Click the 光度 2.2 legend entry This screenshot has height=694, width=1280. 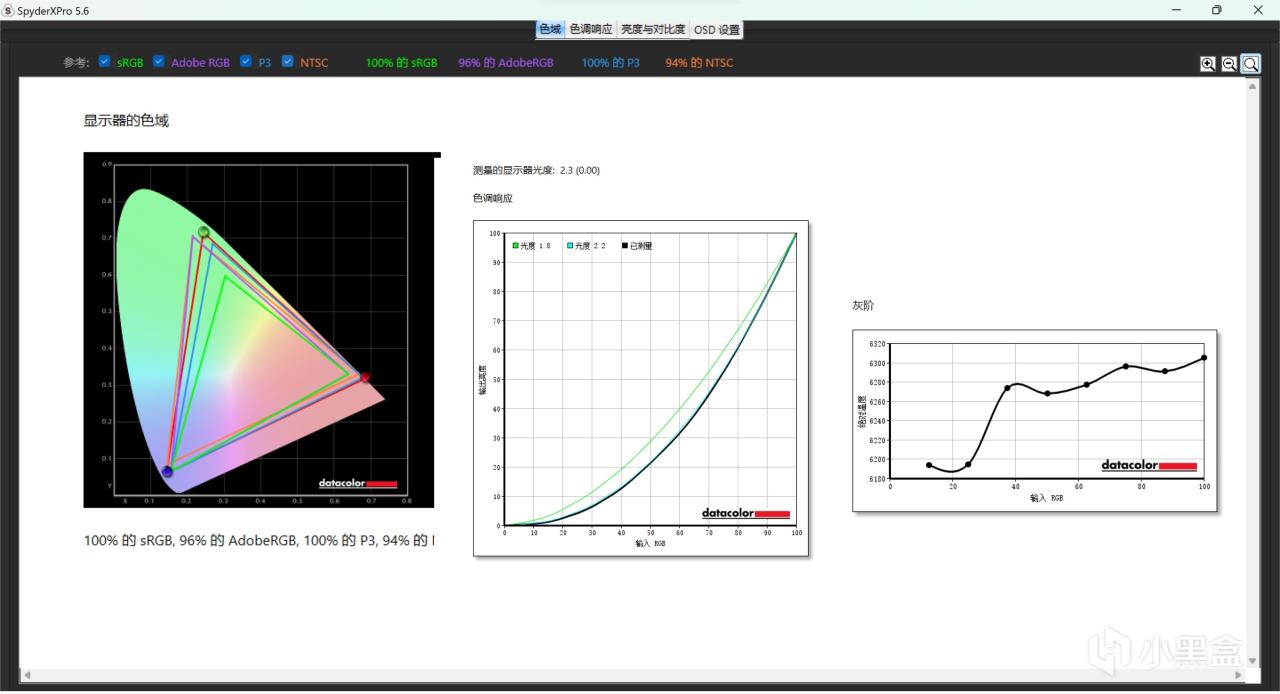tap(586, 245)
